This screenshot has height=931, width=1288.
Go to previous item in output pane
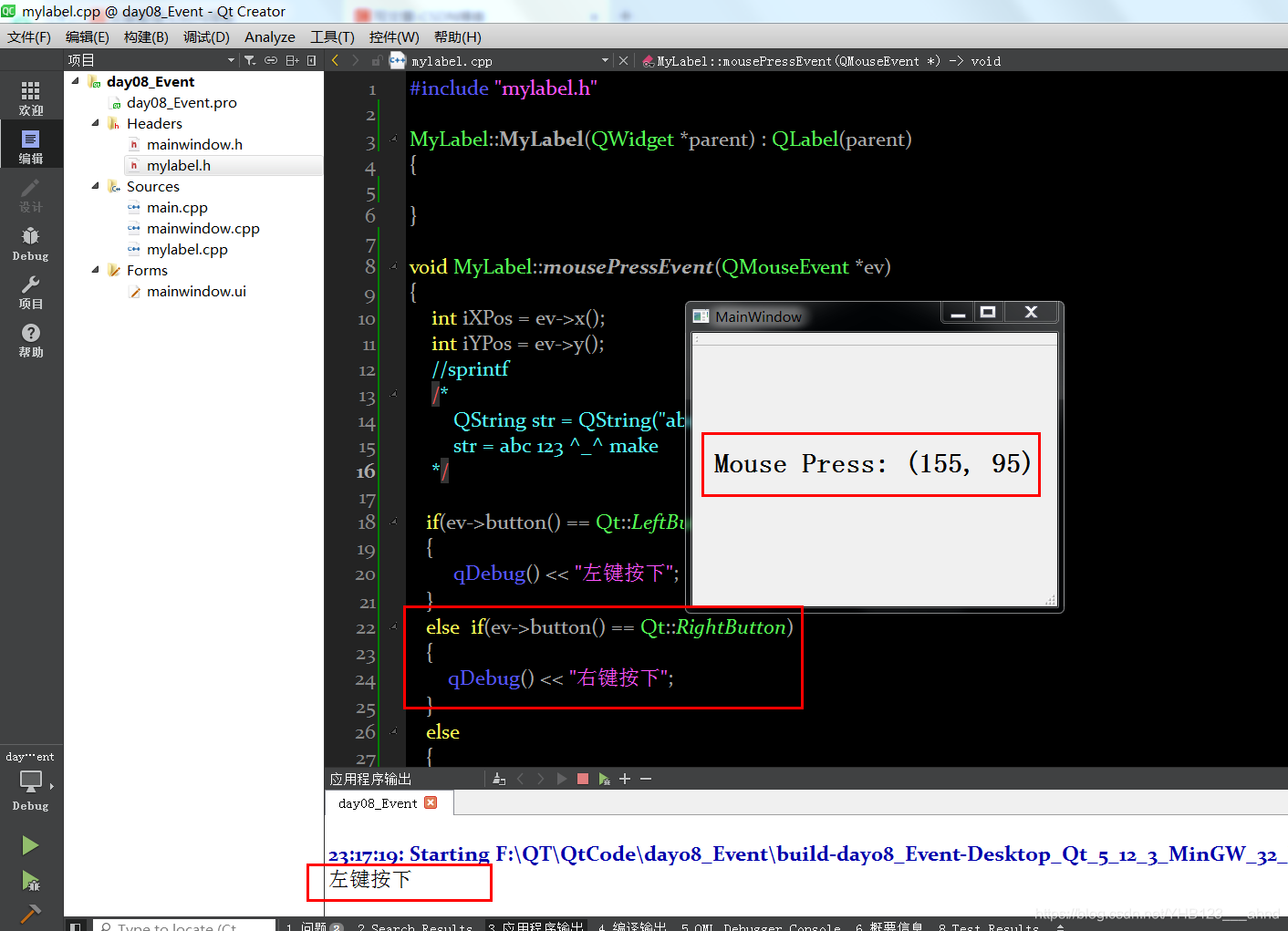pyautogui.click(x=520, y=779)
